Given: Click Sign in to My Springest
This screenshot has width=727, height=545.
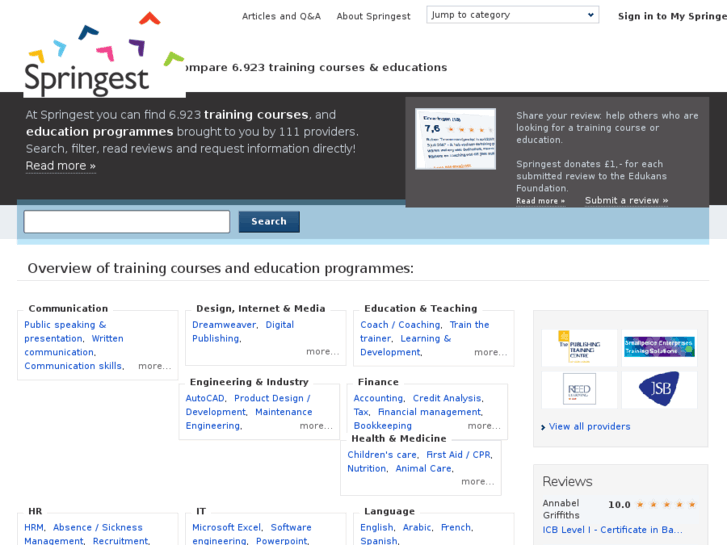Looking at the screenshot, I should (672, 16).
